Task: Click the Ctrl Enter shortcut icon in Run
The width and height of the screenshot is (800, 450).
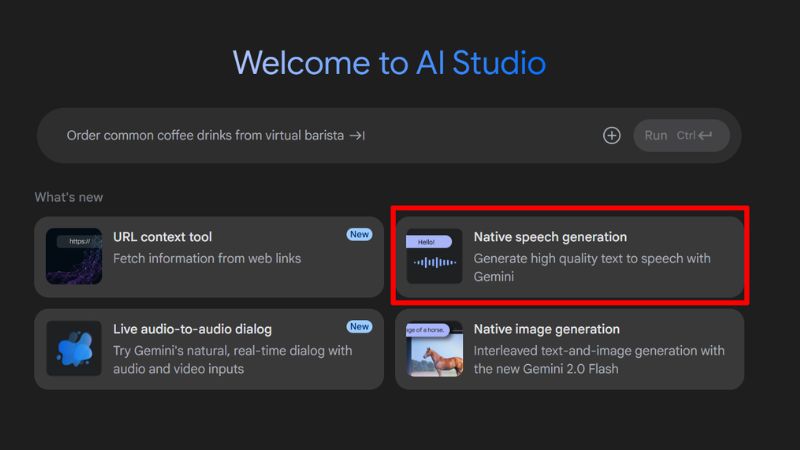Action: [705, 135]
